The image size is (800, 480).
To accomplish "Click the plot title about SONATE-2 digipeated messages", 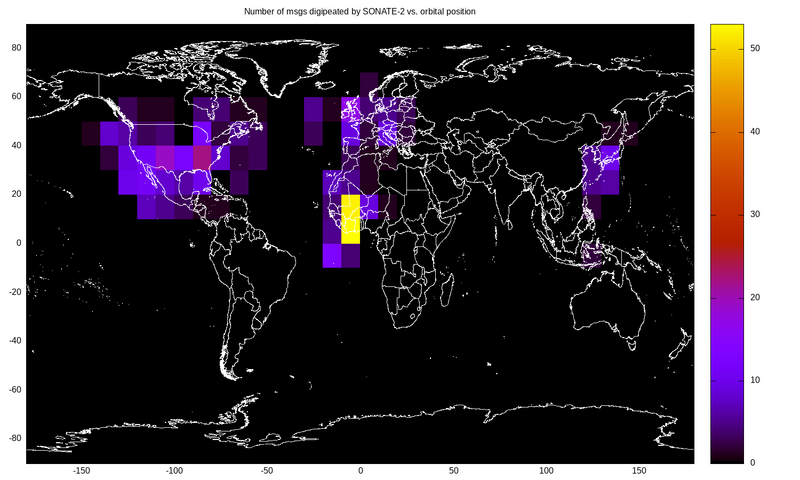I will [x=360, y=11].
